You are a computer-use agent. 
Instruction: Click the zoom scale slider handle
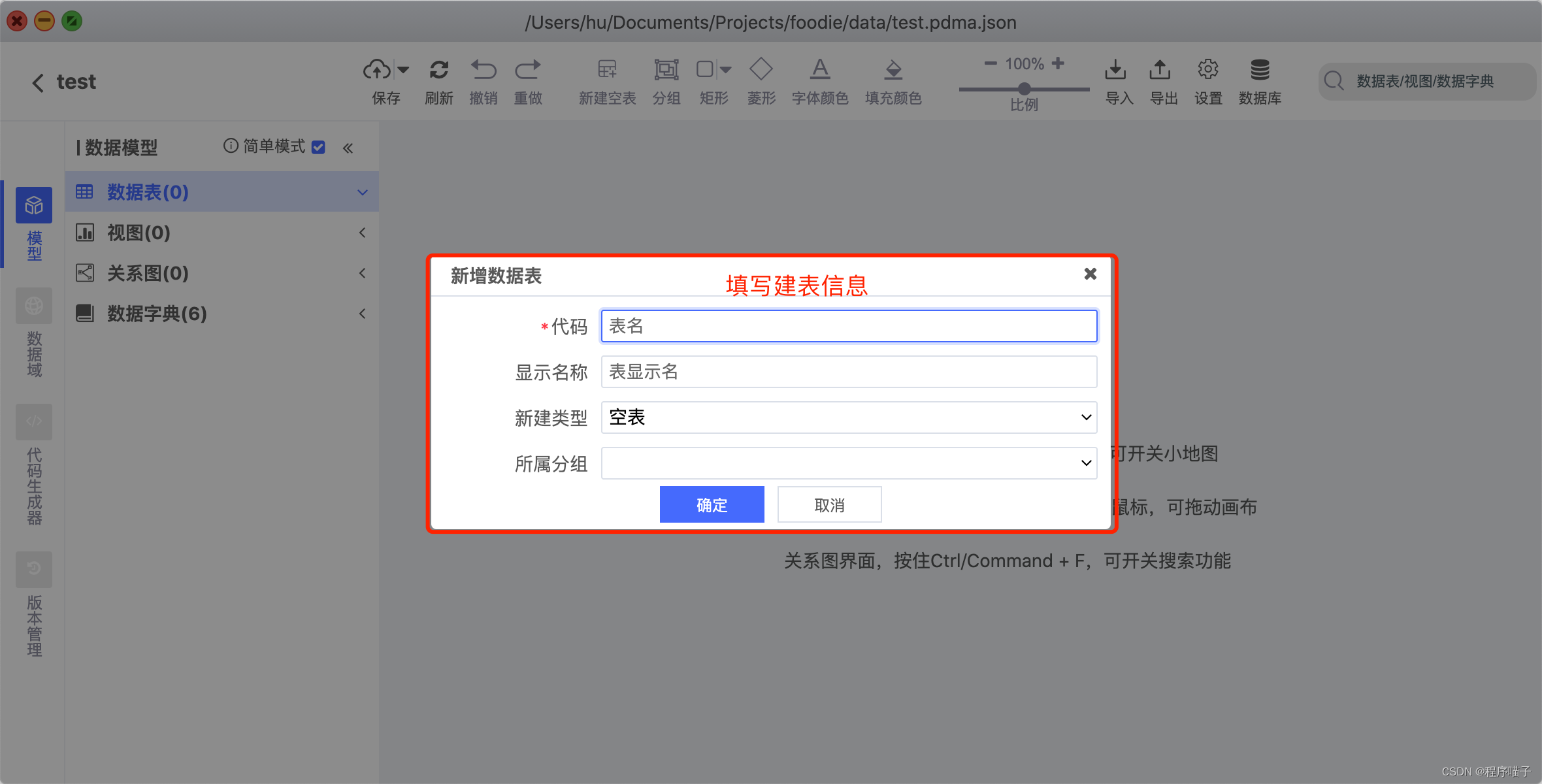(1025, 88)
